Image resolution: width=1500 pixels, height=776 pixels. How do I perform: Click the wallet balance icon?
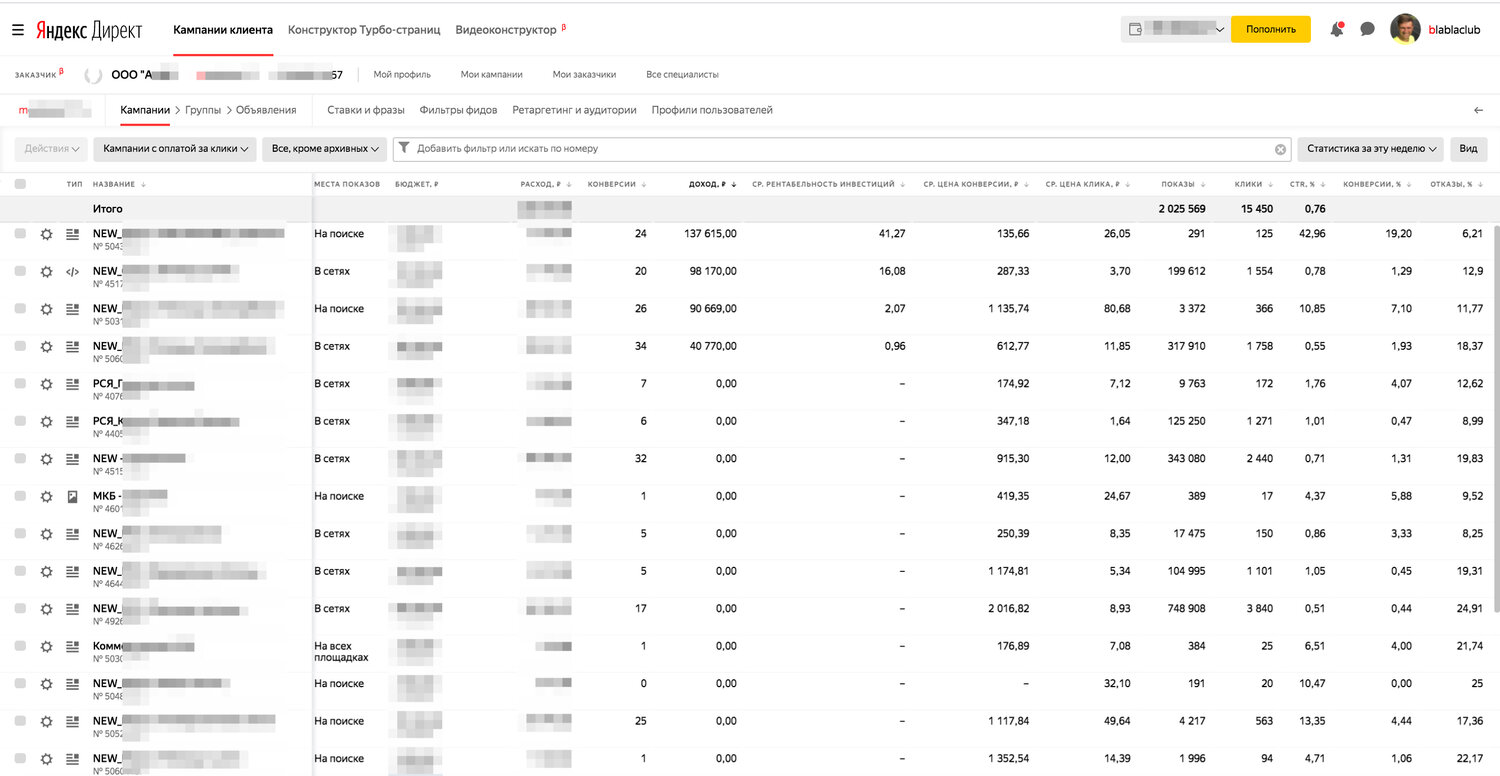(x=1135, y=30)
